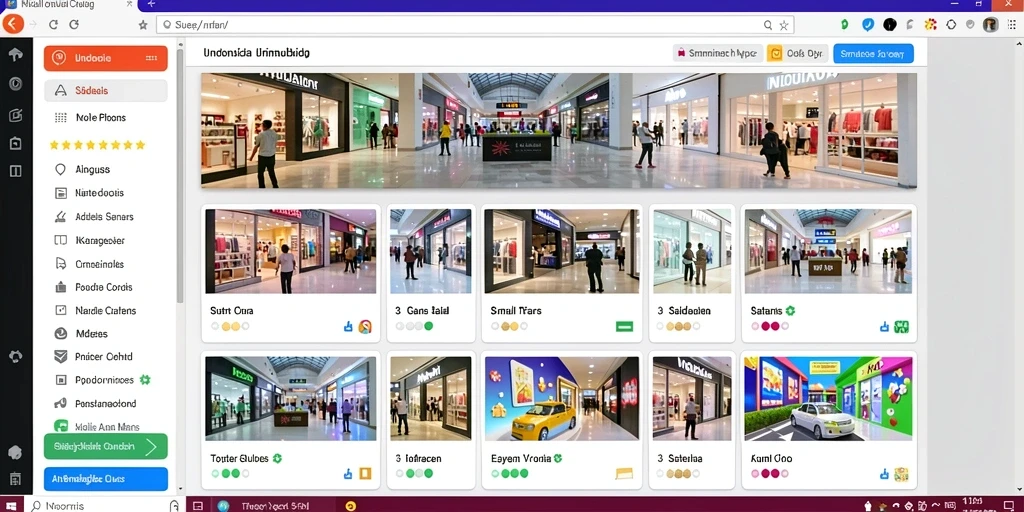This screenshot has width=1024, height=512.
Task: Click the blue Smnaeie Saneay button
Action: tap(873, 54)
